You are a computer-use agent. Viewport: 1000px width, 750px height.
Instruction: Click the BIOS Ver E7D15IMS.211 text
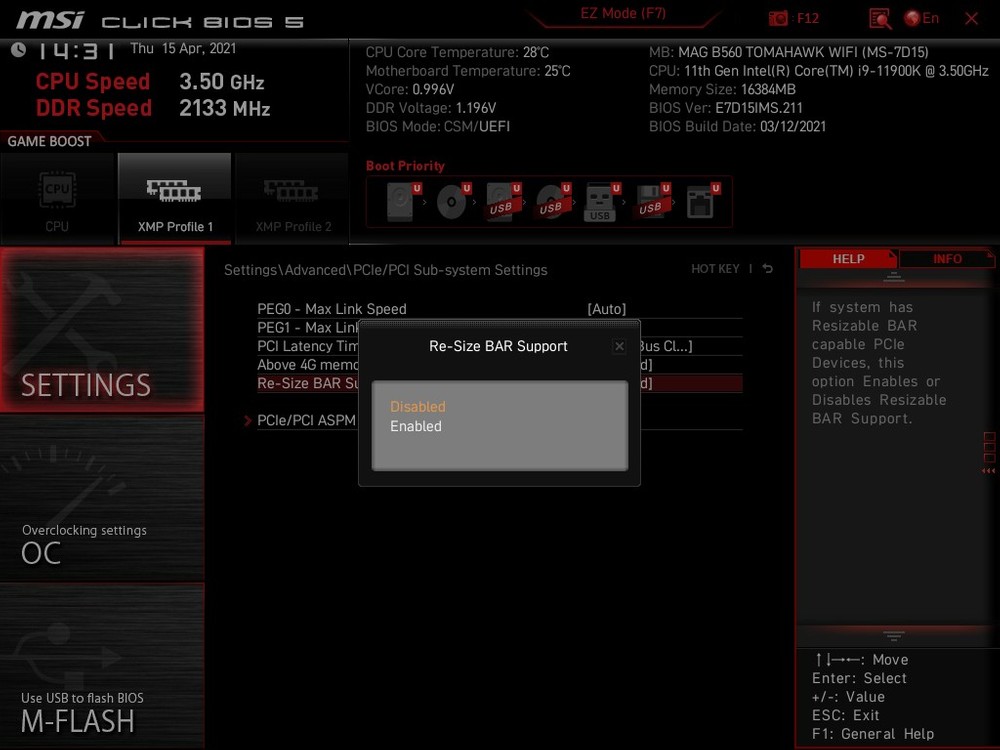(x=726, y=108)
